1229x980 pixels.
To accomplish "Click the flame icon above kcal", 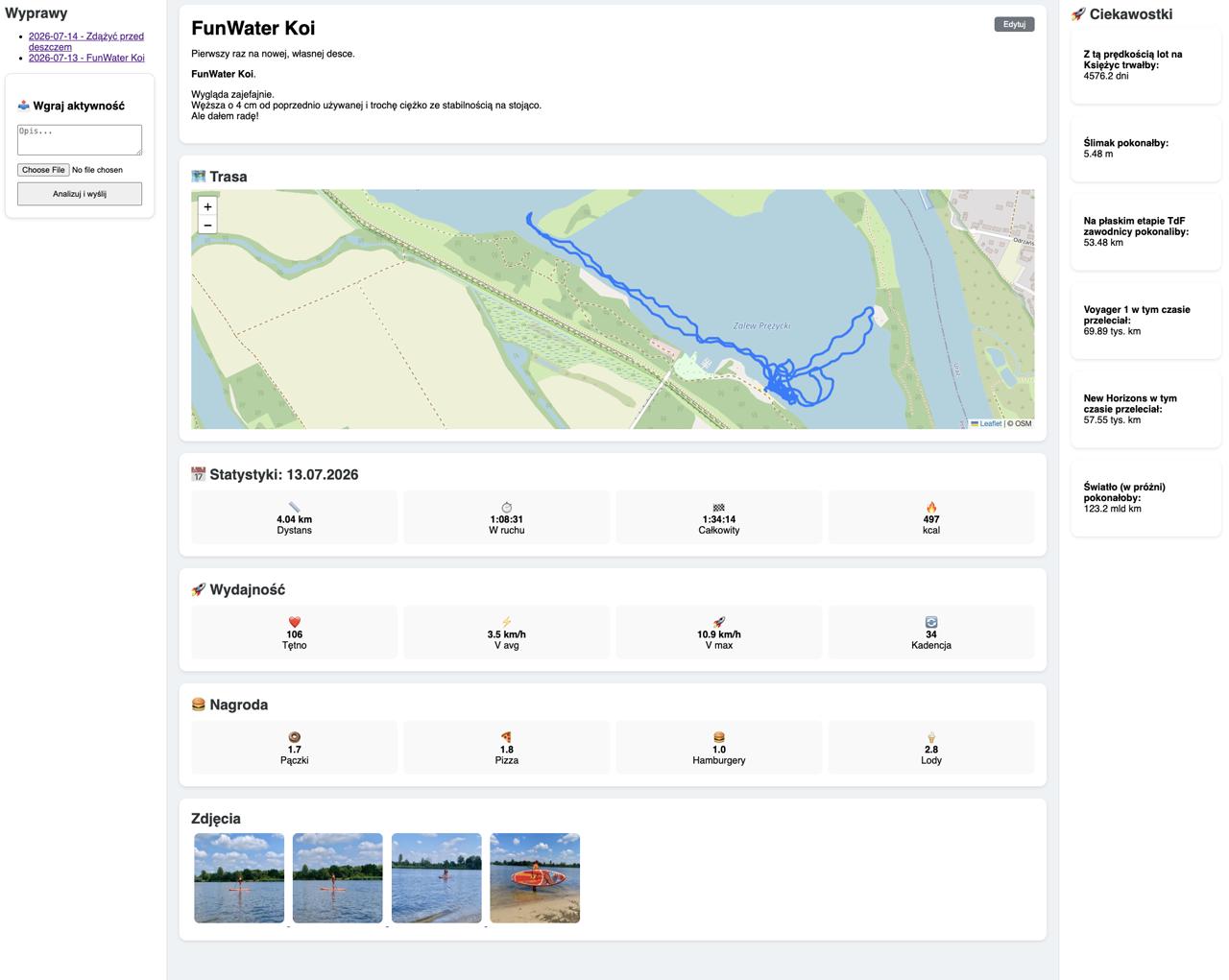I will 931,507.
